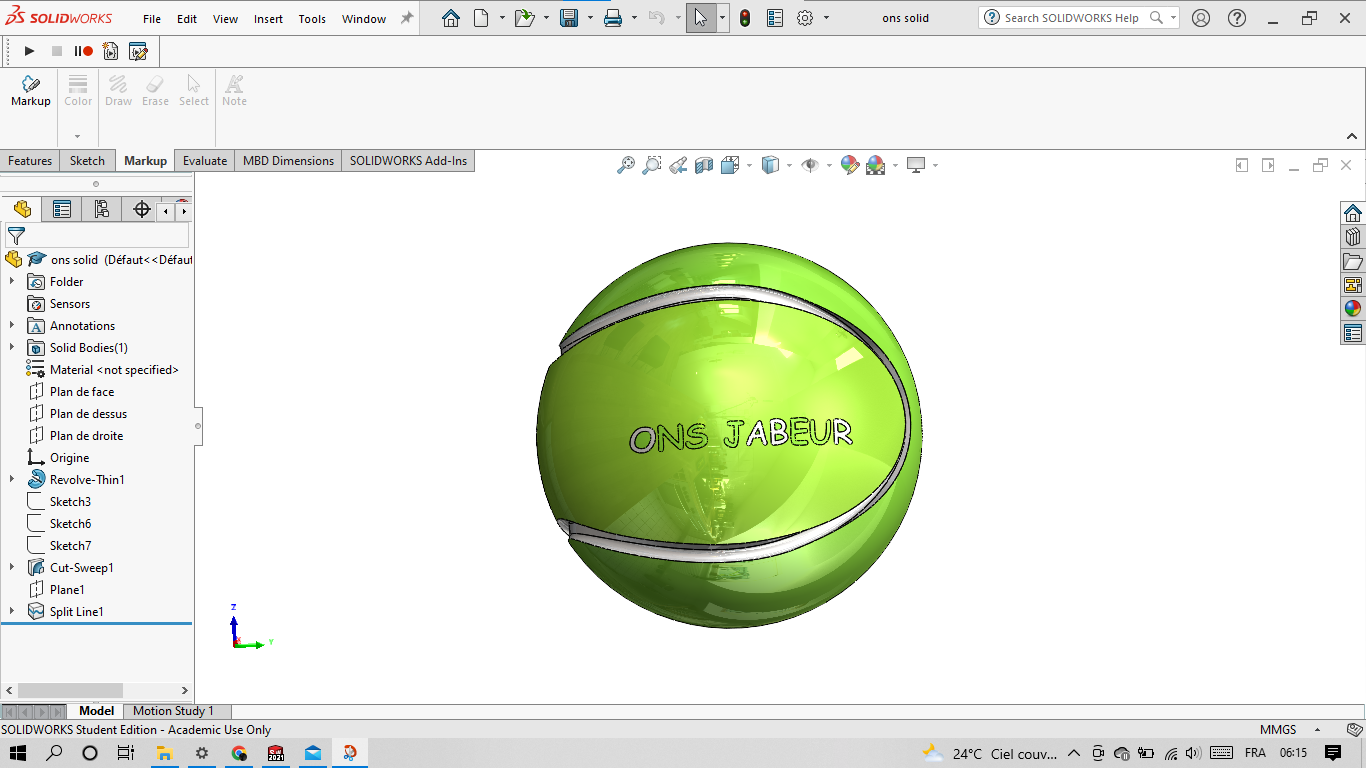Screen dimensions: 1366x768
Task: Expand the Solid Bodies(1) tree node
Action: coord(12,348)
